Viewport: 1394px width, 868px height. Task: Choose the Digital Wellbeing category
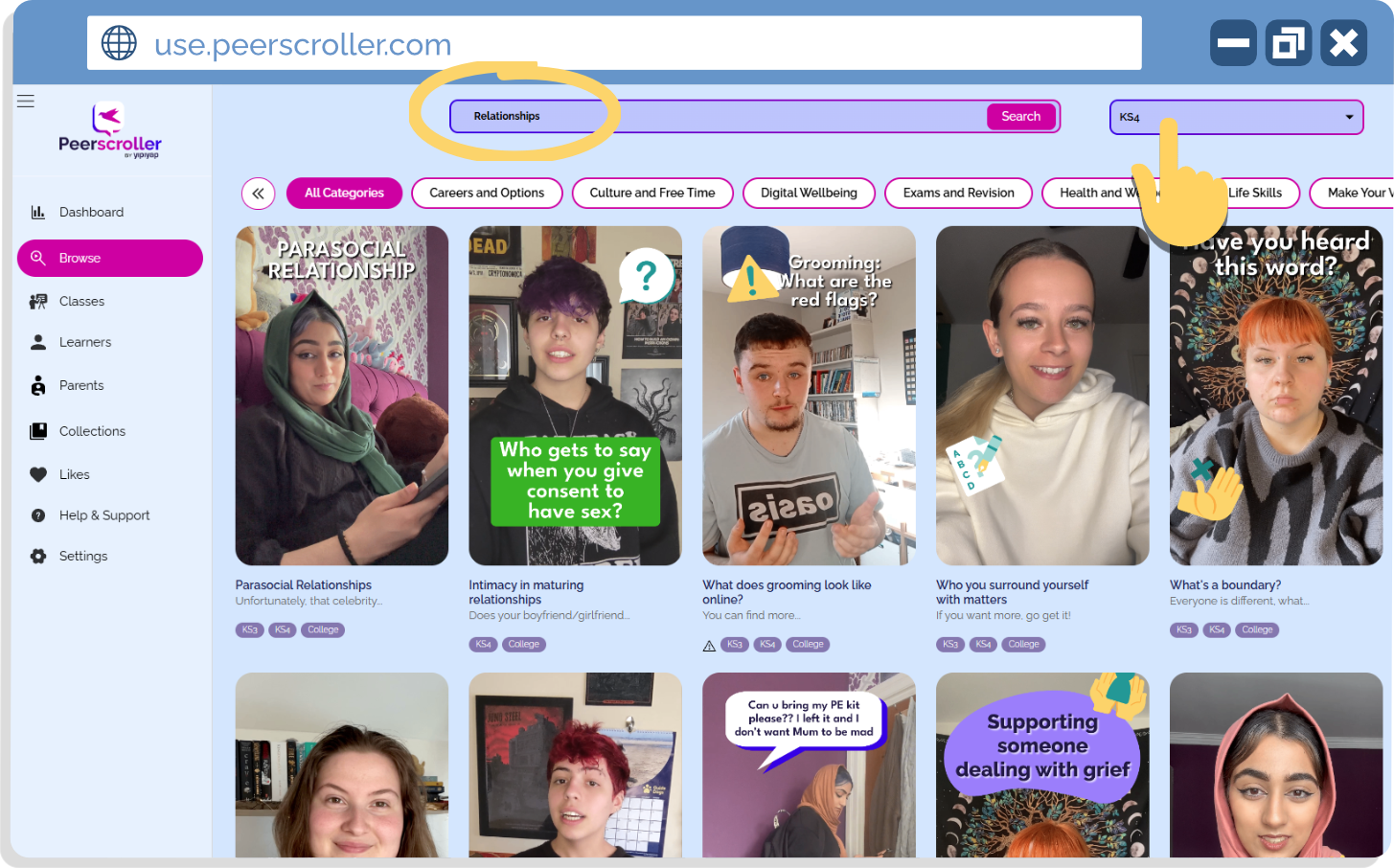[809, 193]
